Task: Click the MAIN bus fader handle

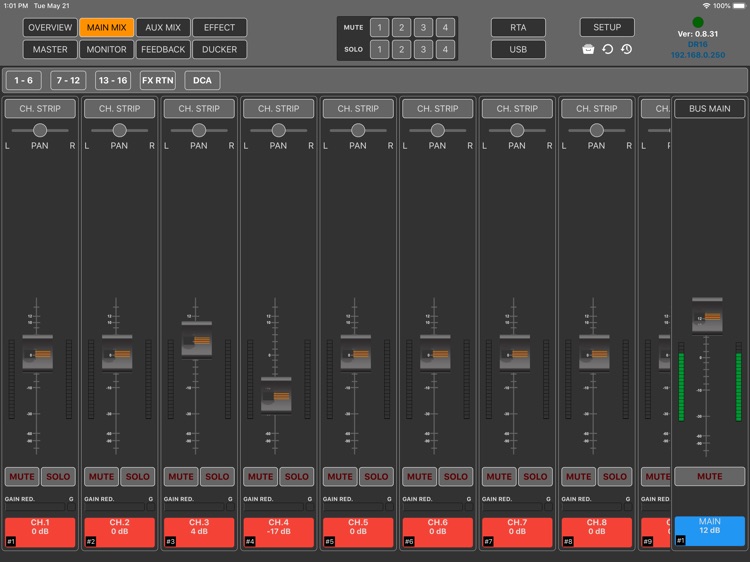Action: click(707, 316)
